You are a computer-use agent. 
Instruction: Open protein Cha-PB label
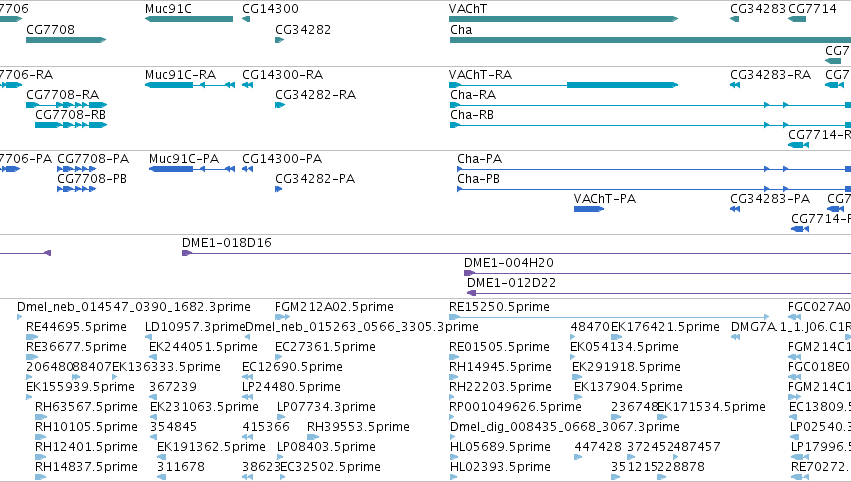(478, 179)
